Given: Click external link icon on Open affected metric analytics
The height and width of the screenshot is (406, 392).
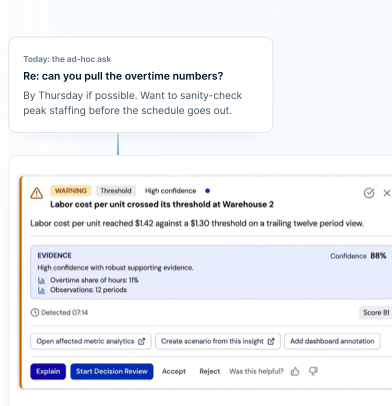Looking at the screenshot, I should click(142, 341).
